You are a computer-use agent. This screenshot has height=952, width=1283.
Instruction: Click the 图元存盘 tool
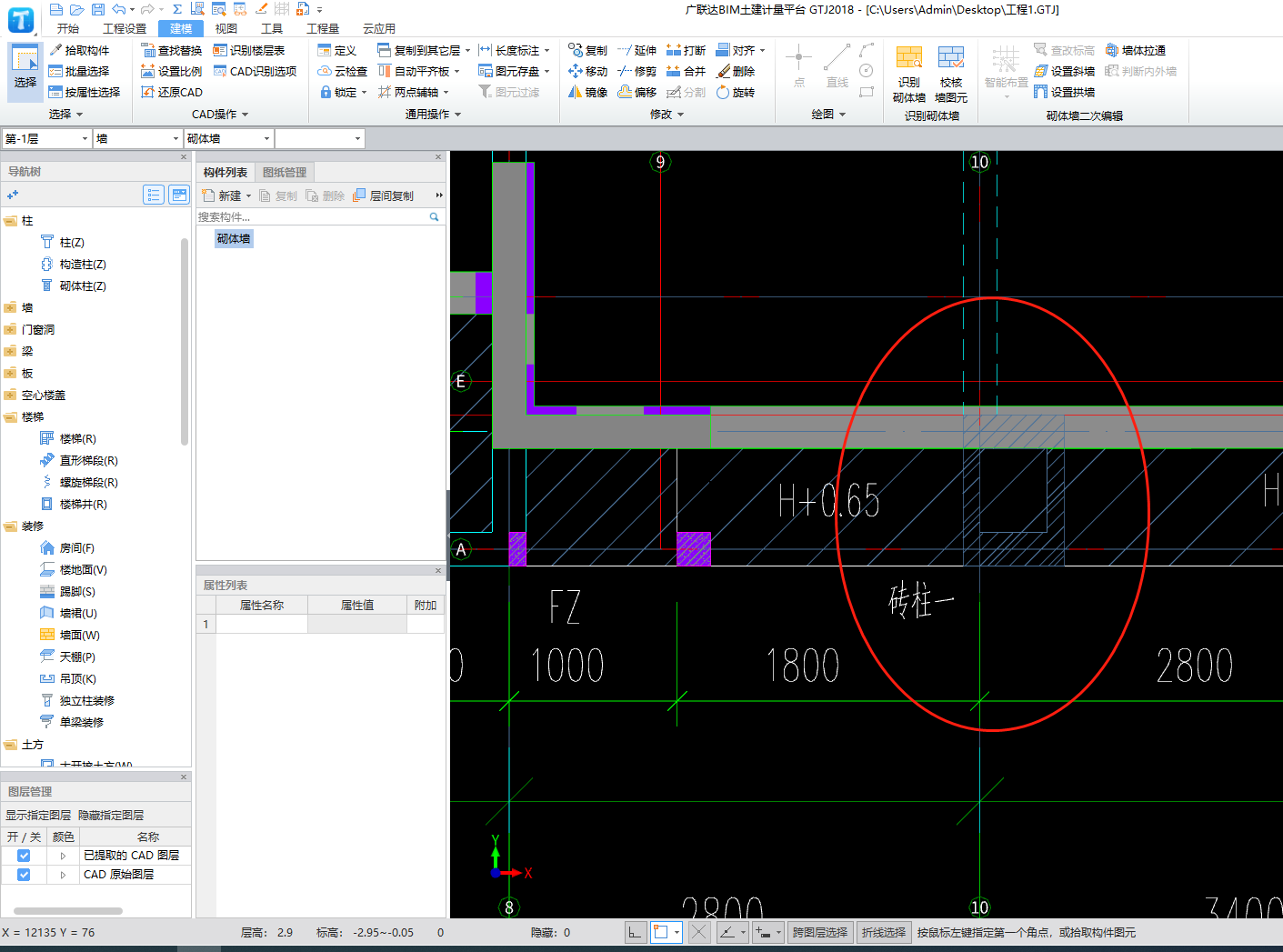pyautogui.click(x=514, y=71)
